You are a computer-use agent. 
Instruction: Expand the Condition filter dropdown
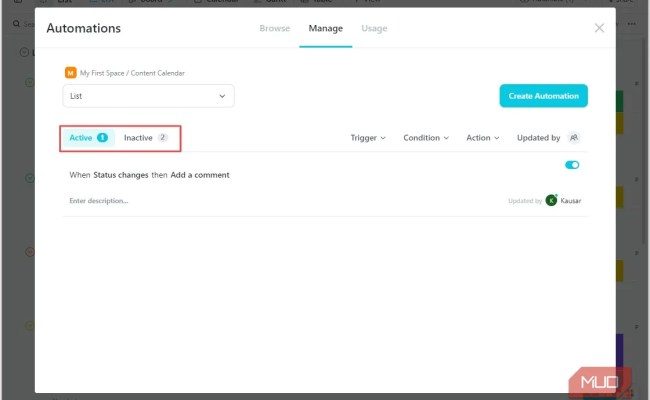(x=426, y=138)
